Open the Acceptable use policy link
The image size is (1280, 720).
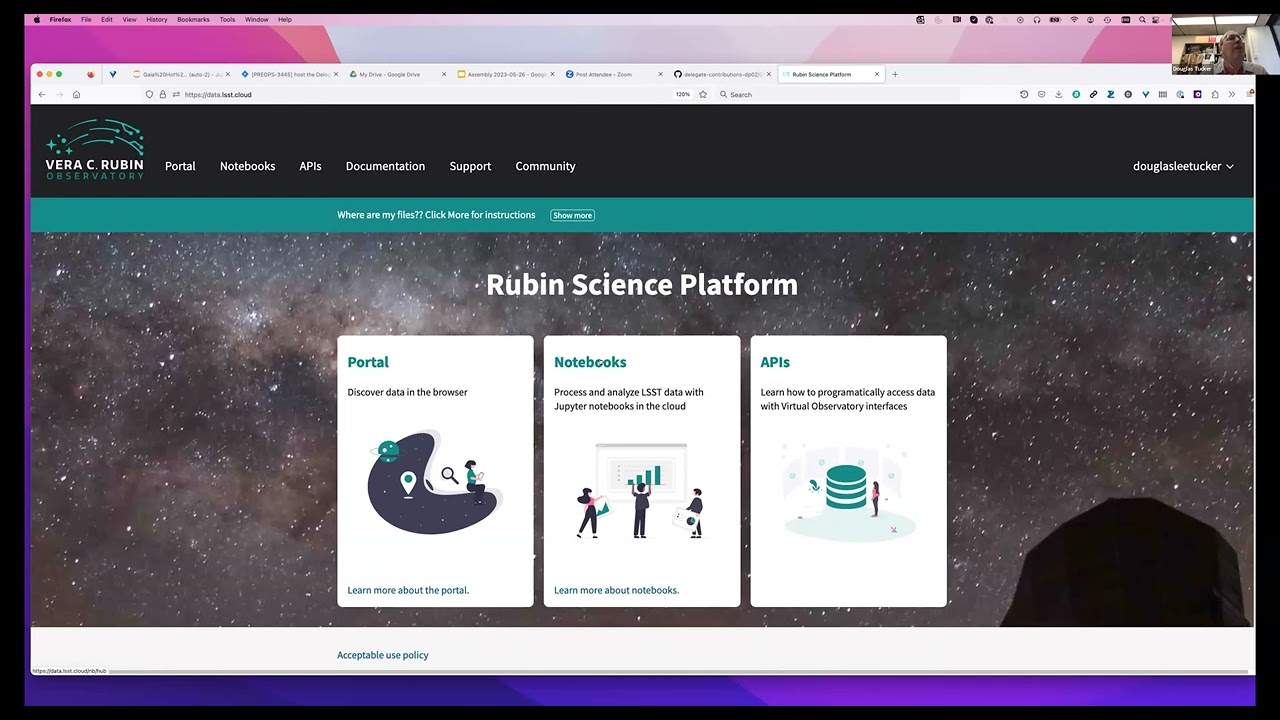point(383,655)
